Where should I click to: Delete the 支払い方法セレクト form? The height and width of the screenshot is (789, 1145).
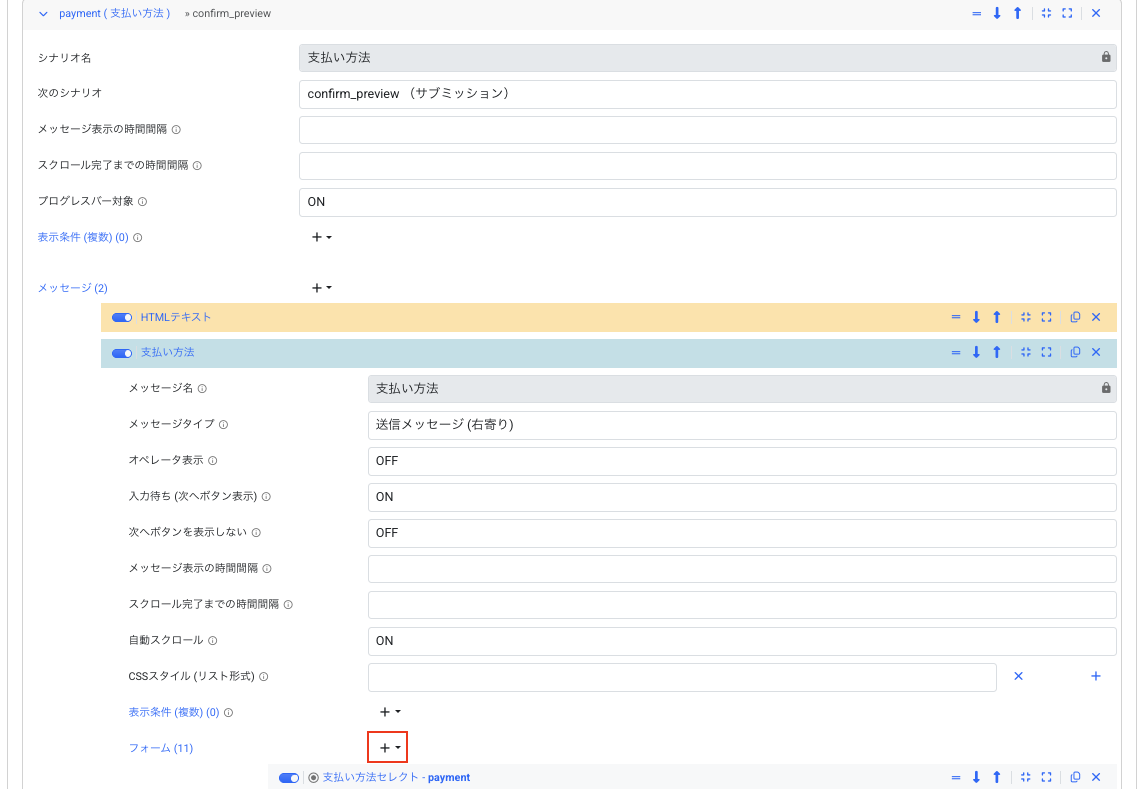[x=1096, y=777]
